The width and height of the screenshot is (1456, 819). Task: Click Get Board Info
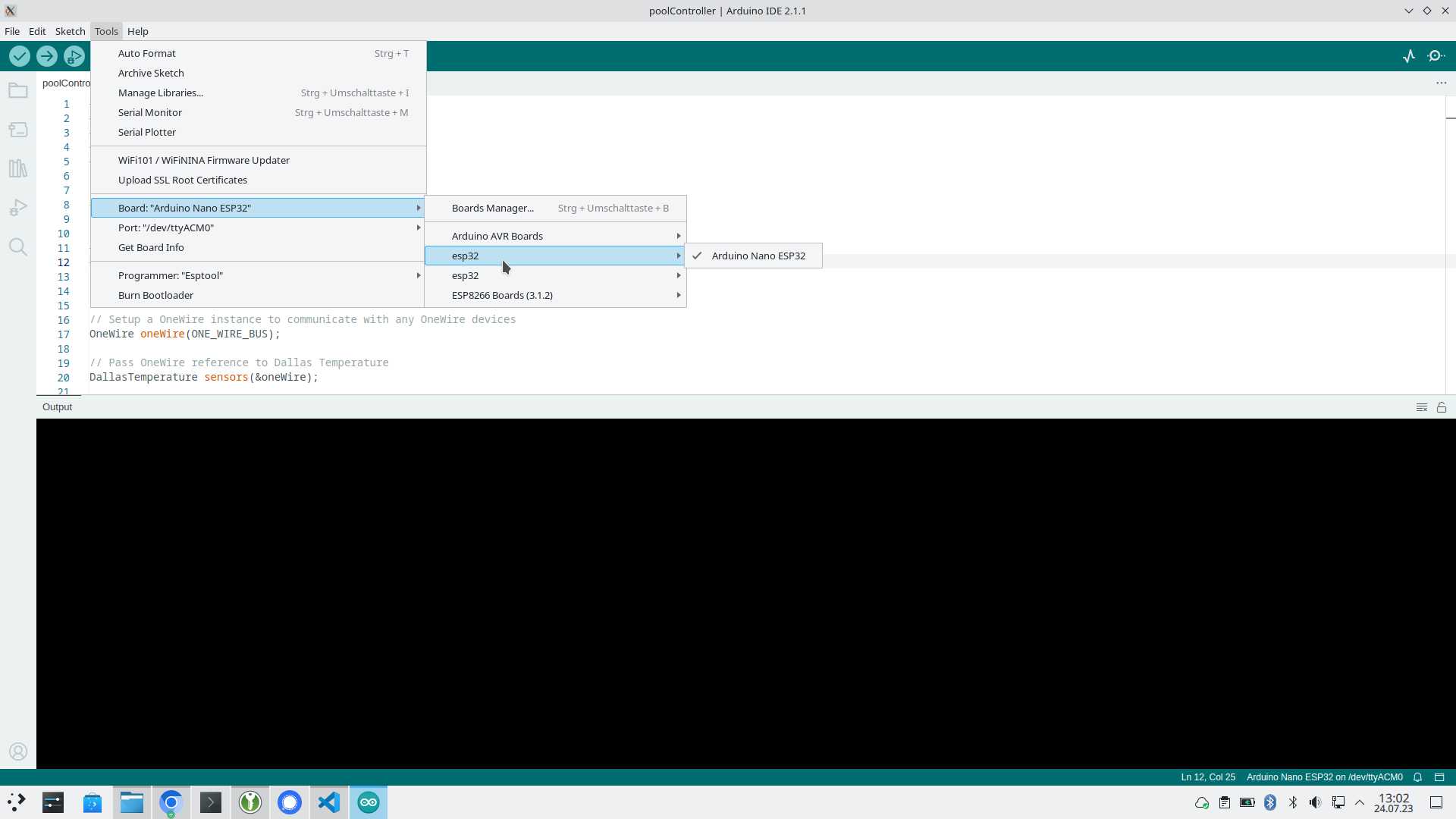pos(151,247)
